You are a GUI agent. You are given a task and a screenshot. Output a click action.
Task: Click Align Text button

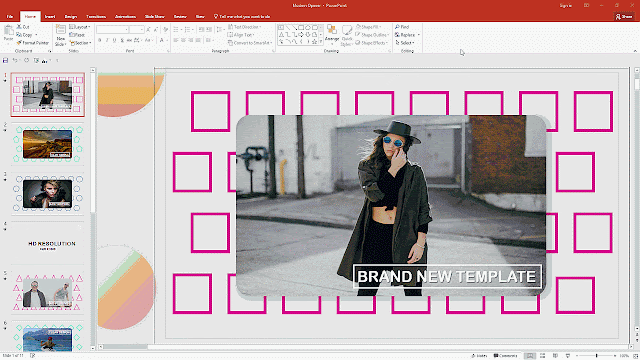(241, 35)
